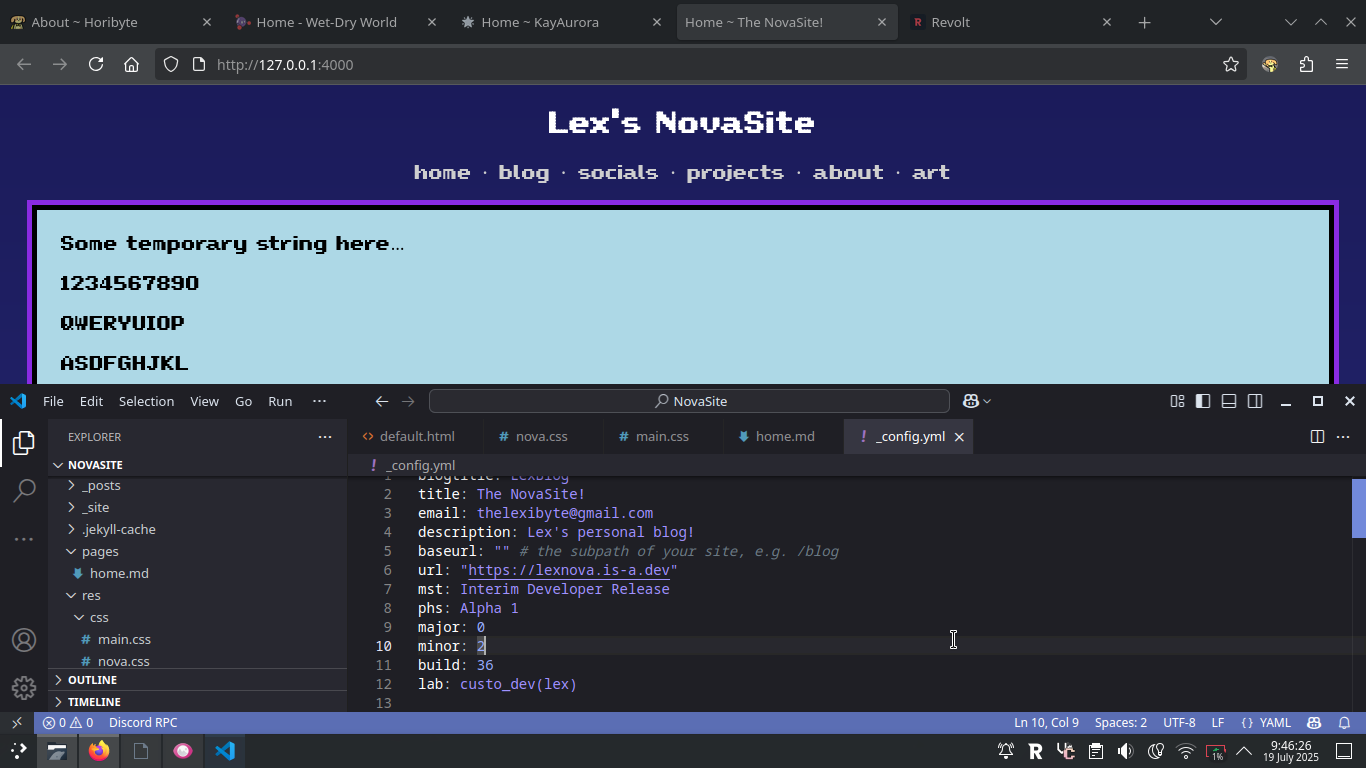Toggle the bottom Panel visibility
The height and width of the screenshot is (768, 1366).
pos(1228,400)
